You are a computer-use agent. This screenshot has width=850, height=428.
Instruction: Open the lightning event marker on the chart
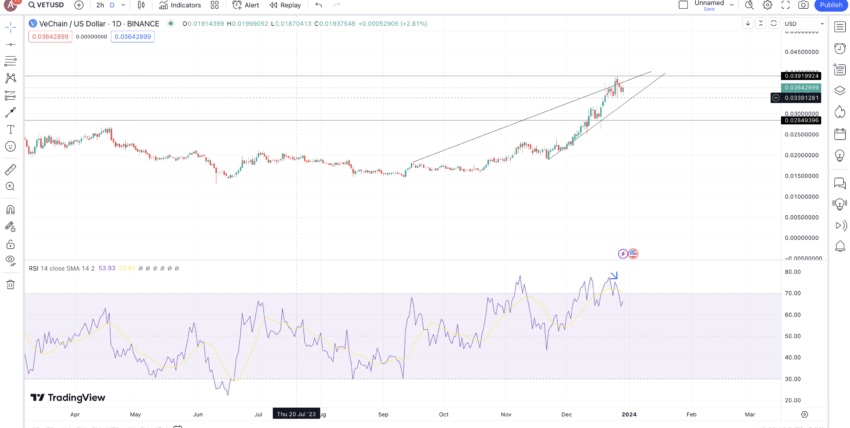(x=623, y=254)
